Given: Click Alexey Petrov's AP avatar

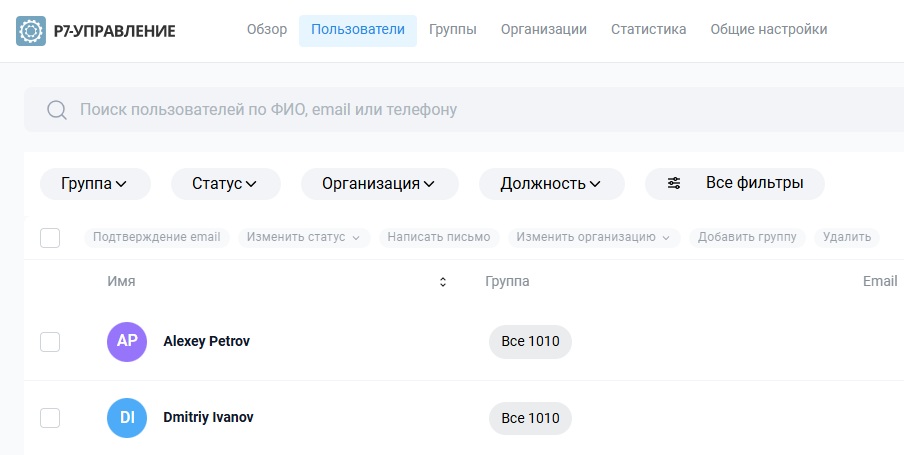Looking at the screenshot, I should click(x=127, y=342).
